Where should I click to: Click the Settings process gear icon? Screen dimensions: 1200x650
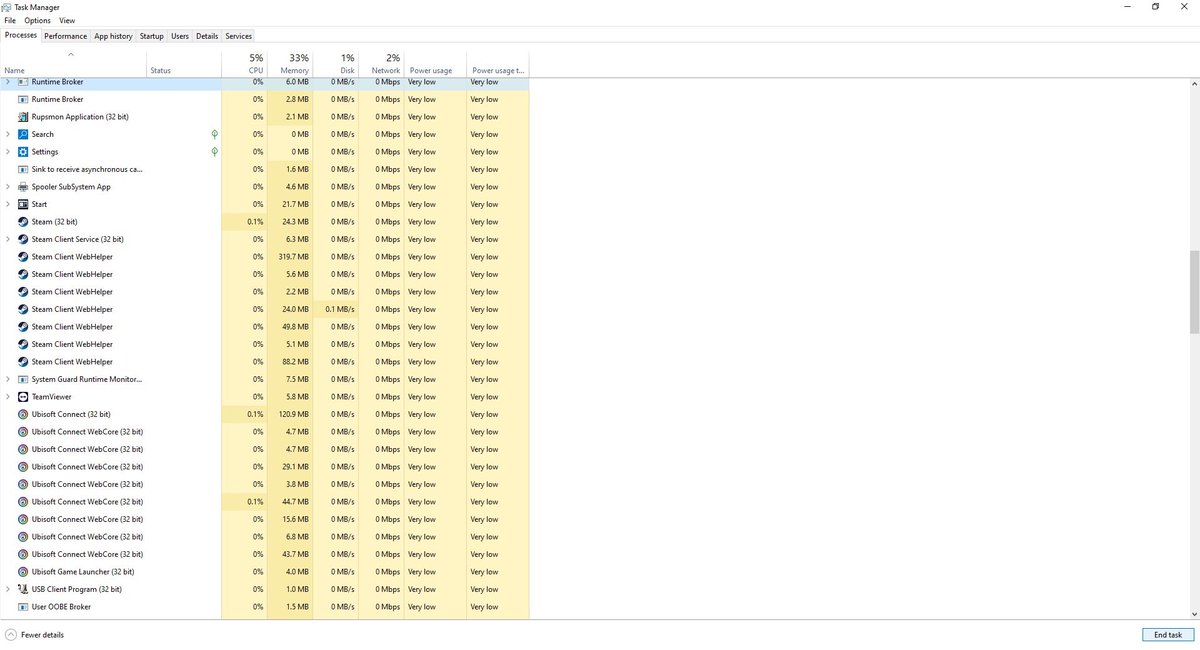[23, 152]
